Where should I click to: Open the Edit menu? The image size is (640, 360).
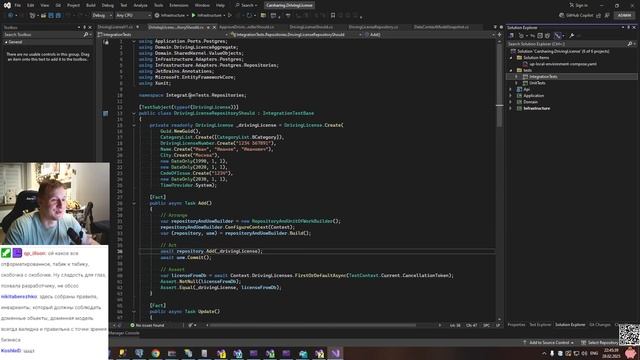pos(31,5)
